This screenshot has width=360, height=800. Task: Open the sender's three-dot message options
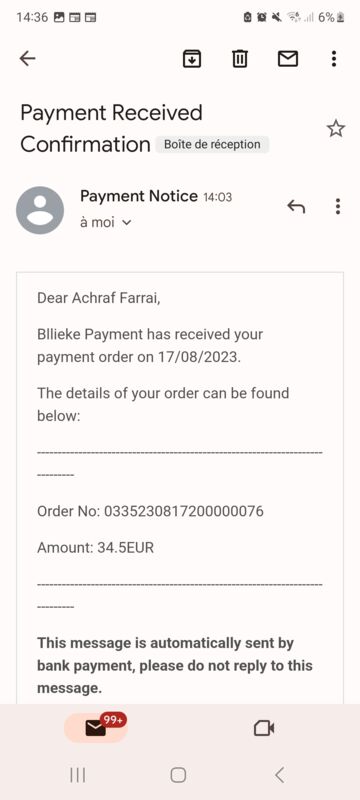pos(338,206)
